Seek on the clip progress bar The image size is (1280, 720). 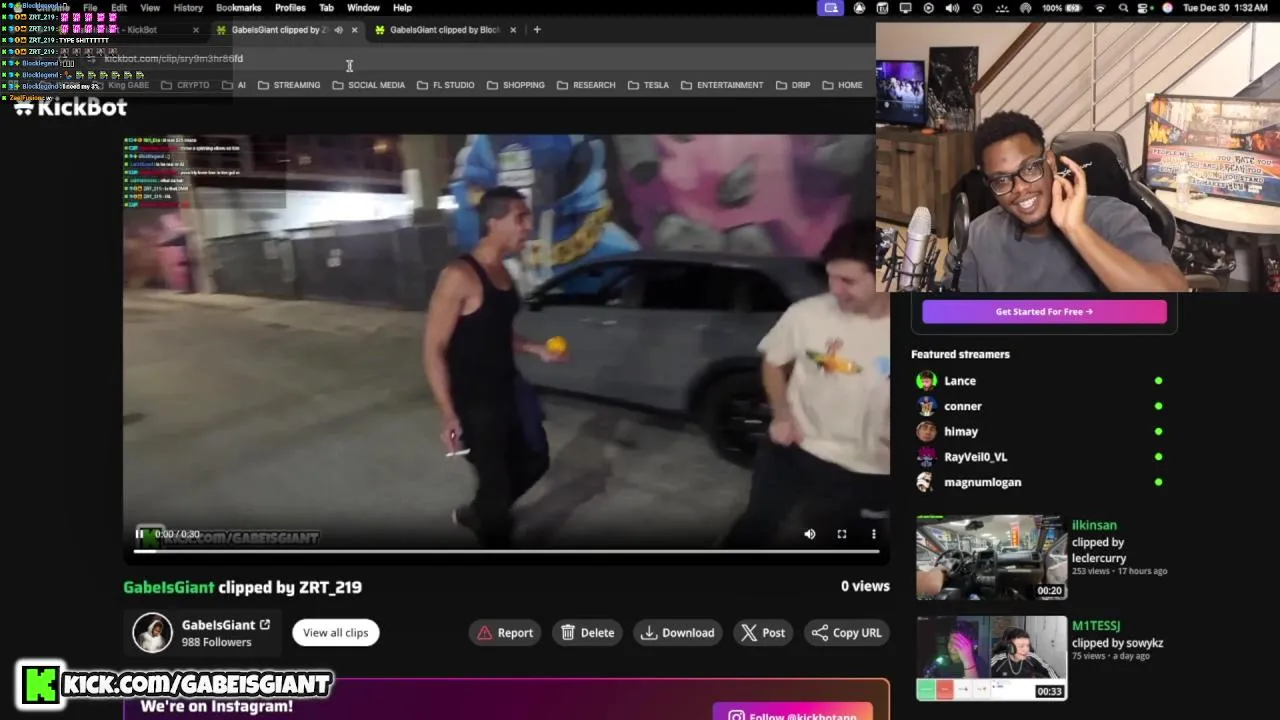[x=506, y=551]
